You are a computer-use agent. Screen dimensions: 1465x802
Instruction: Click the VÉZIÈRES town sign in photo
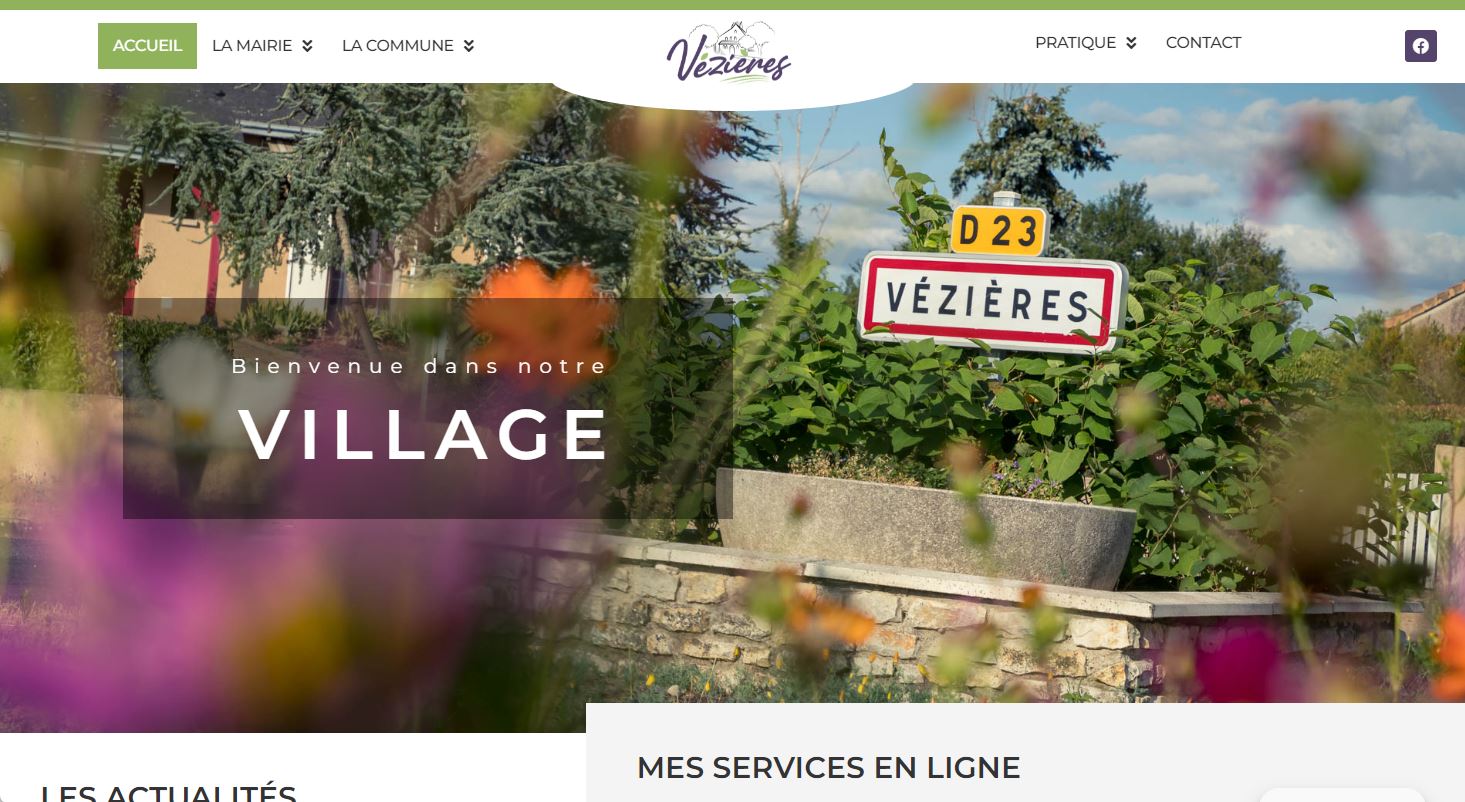991,302
